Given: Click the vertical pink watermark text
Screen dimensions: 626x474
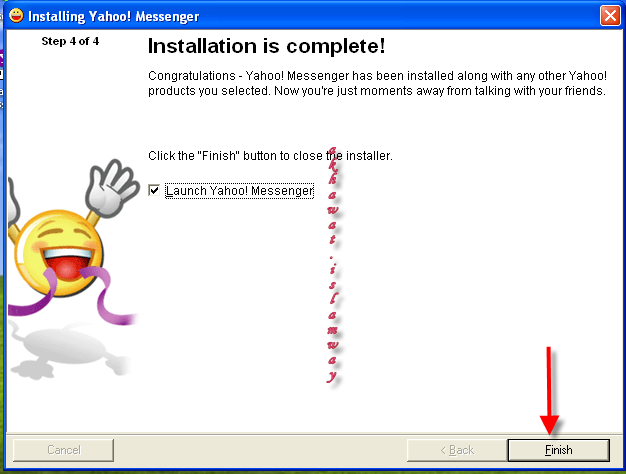Looking at the screenshot, I should coord(333,265).
